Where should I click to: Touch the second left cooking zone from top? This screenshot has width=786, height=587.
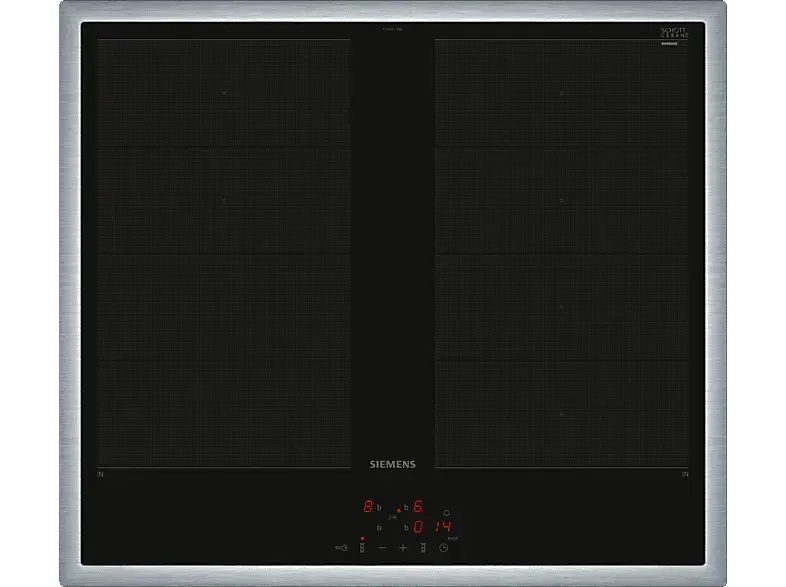click(223, 200)
